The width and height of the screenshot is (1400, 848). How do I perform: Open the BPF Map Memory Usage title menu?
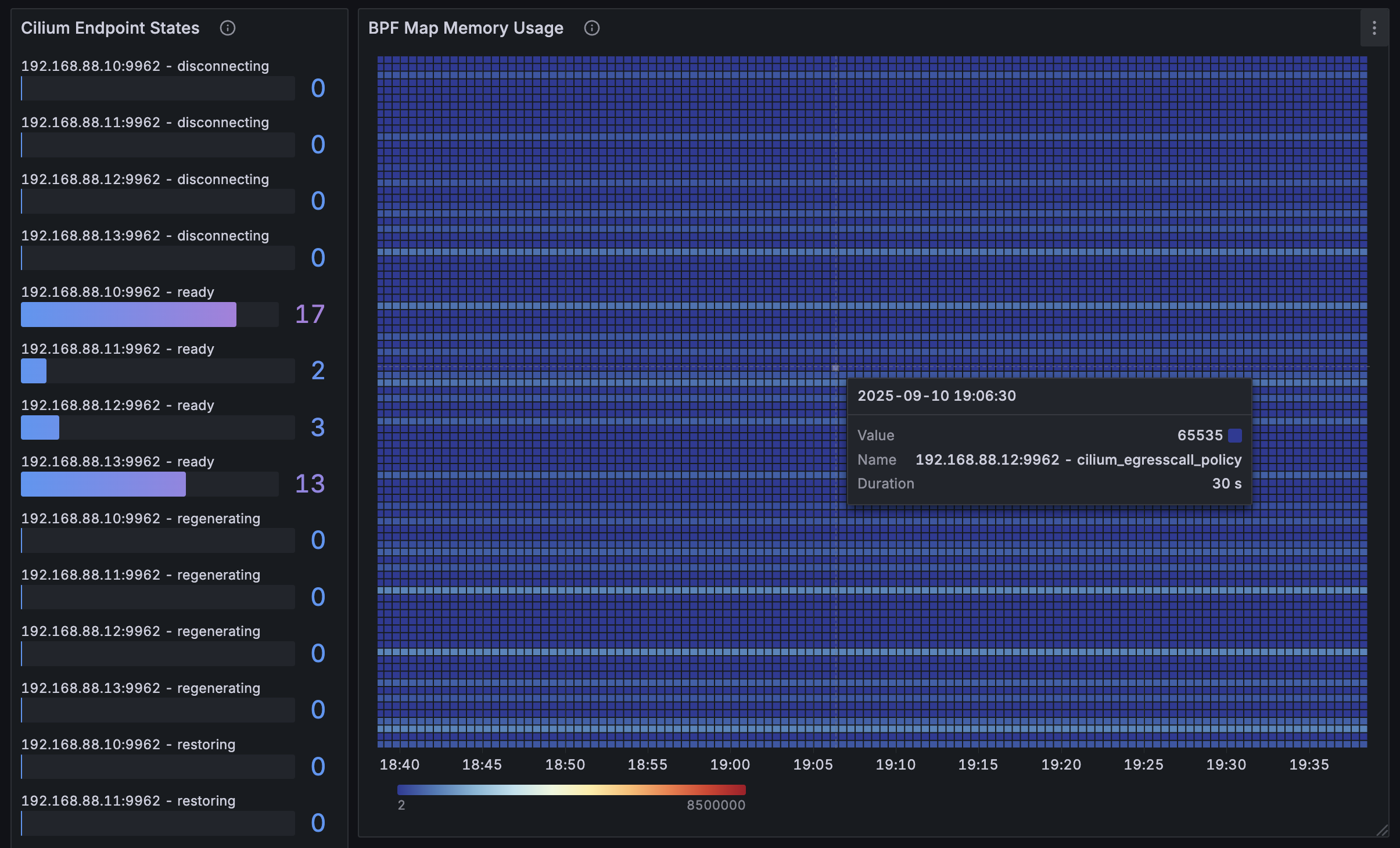coord(465,28)
